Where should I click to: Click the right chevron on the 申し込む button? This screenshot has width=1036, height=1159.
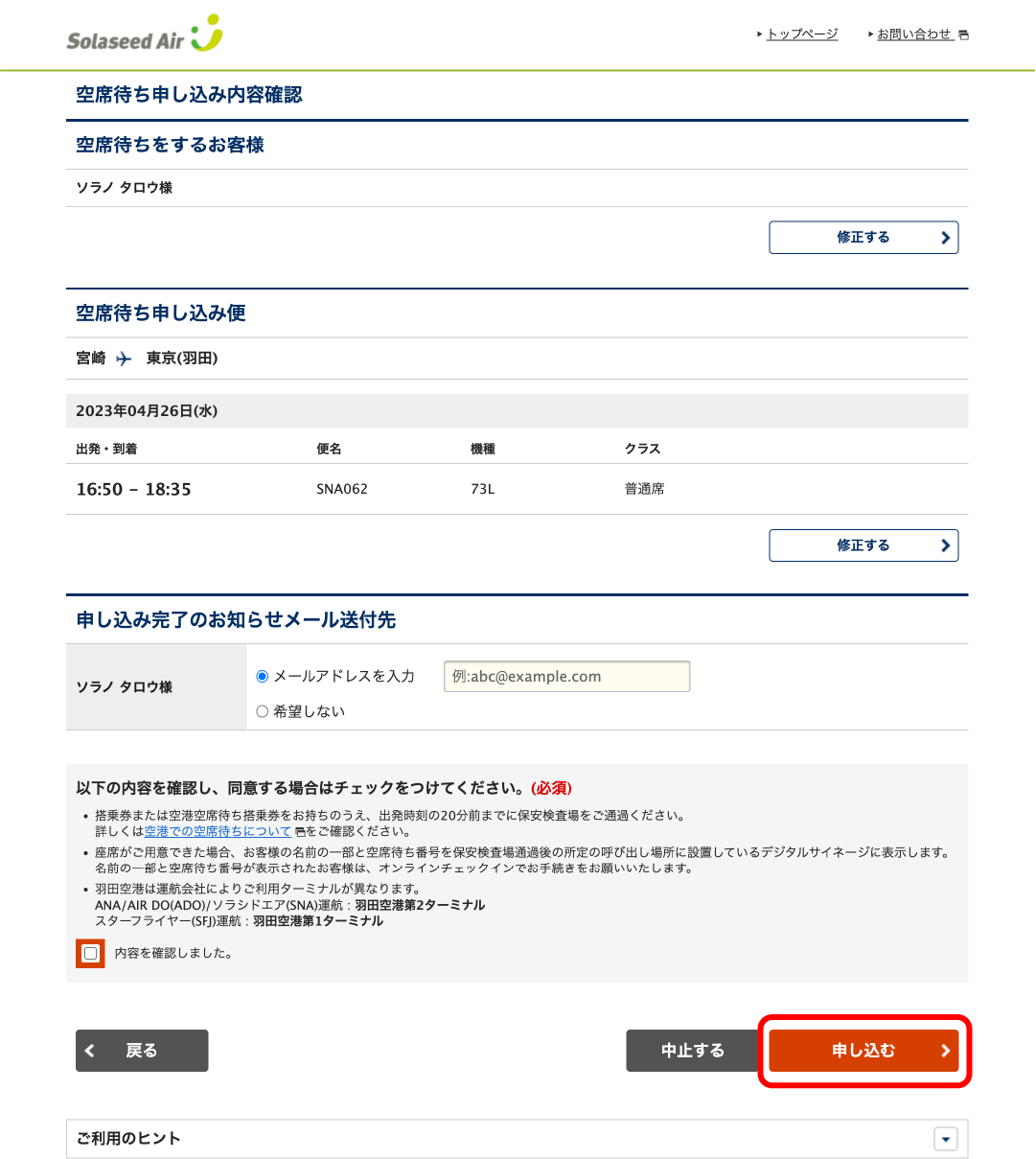pos(945,1051)
